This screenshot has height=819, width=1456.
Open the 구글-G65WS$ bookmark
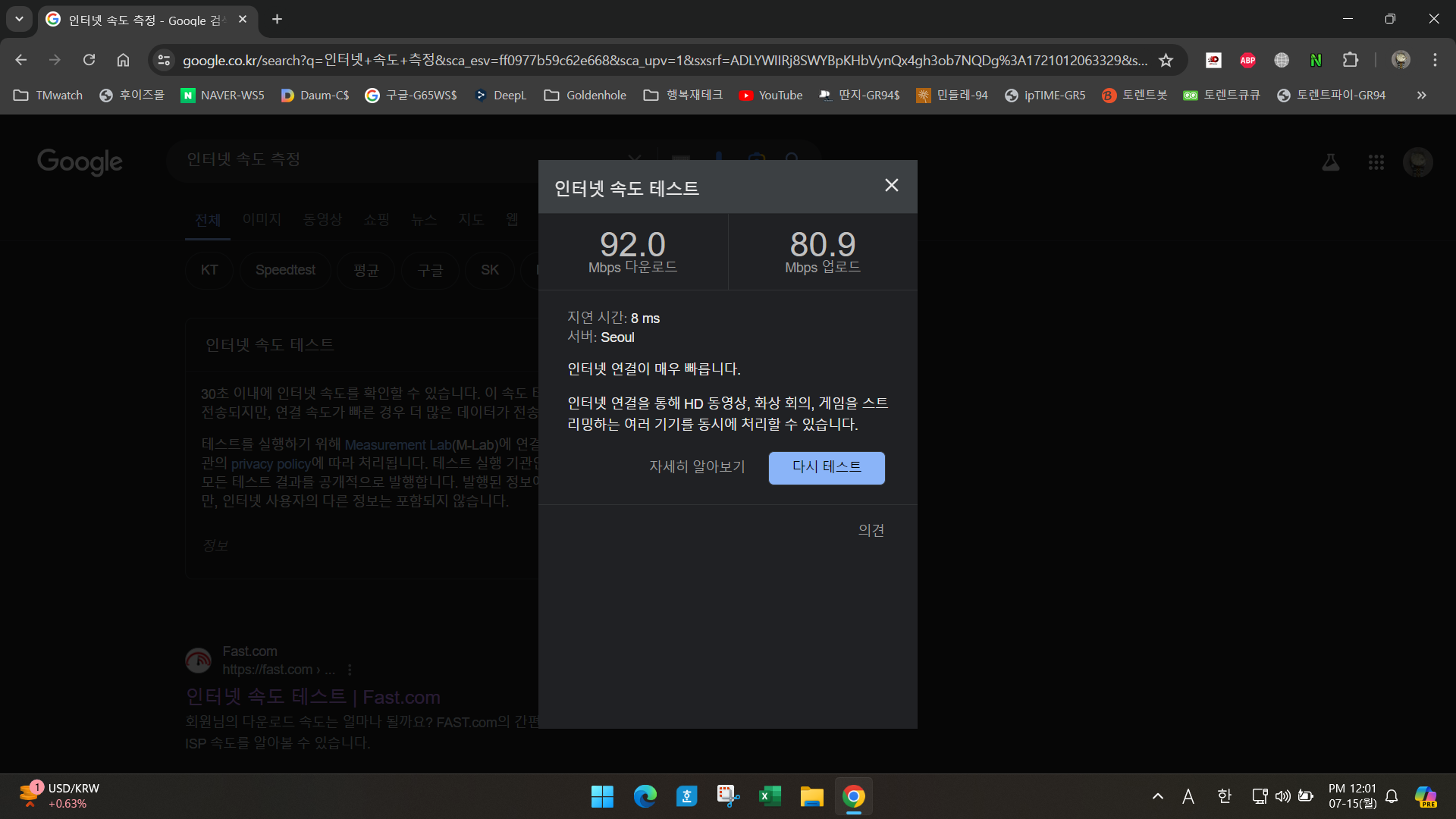[x=411, y=95]
